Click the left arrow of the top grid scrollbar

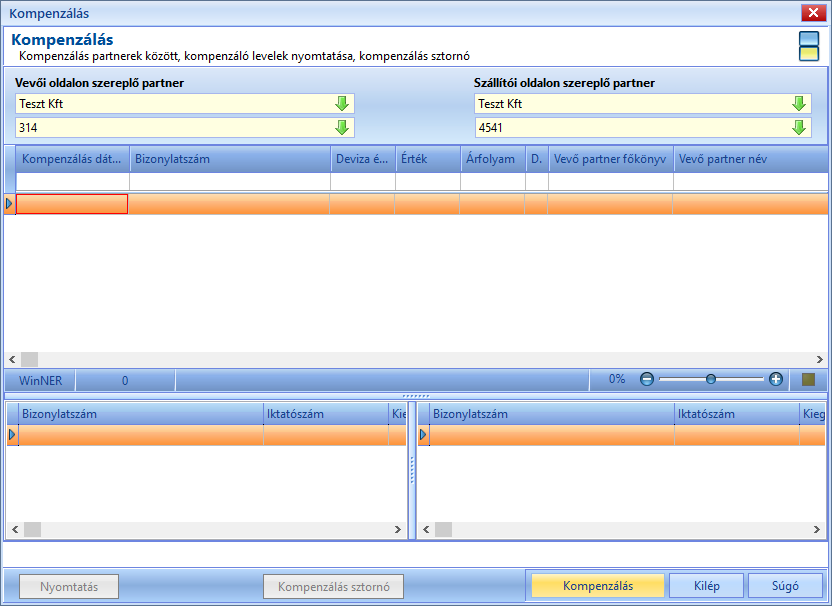point(12,359)
